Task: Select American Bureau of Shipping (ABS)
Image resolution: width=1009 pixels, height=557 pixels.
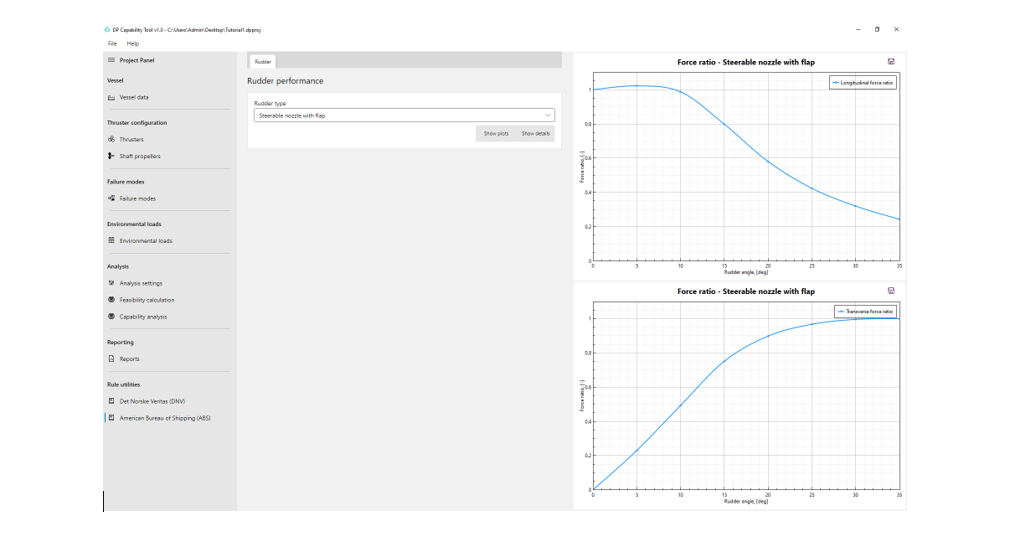Action: [167, 418]
